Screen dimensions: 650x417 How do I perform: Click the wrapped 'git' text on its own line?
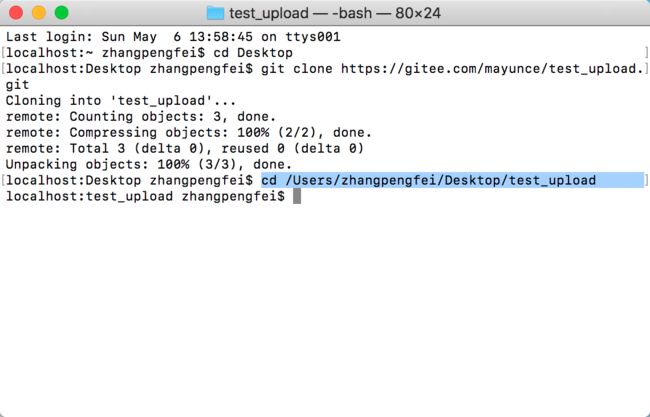(x=17, y=85)
